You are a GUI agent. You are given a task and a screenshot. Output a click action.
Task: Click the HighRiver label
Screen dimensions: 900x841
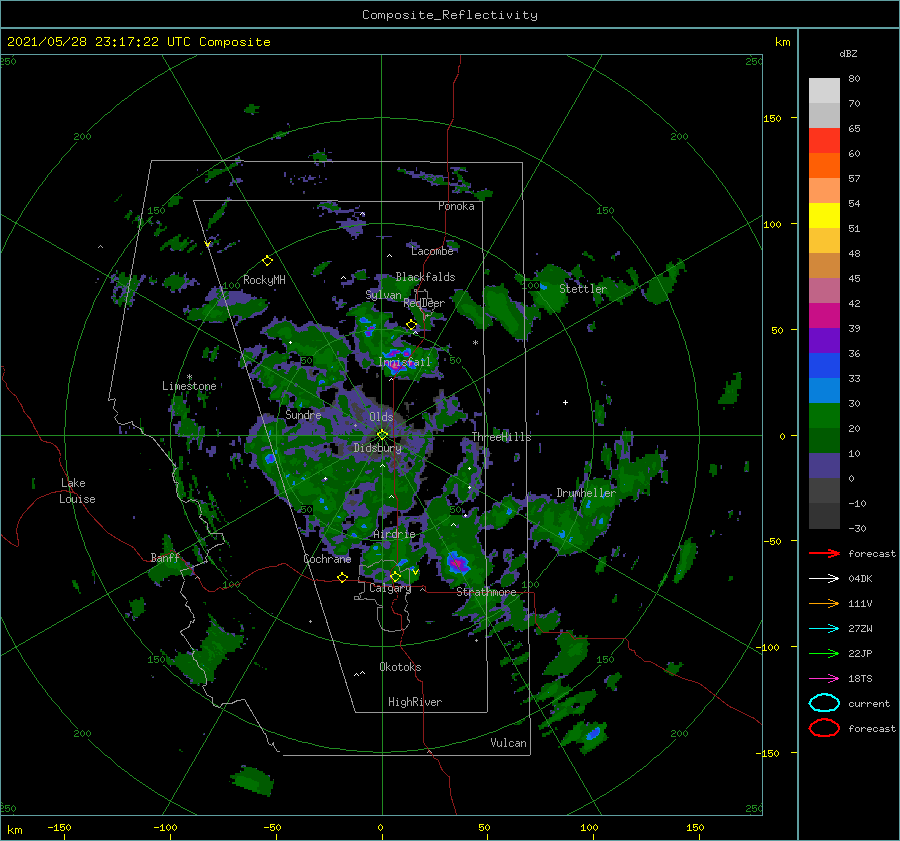tap(415, 702)
